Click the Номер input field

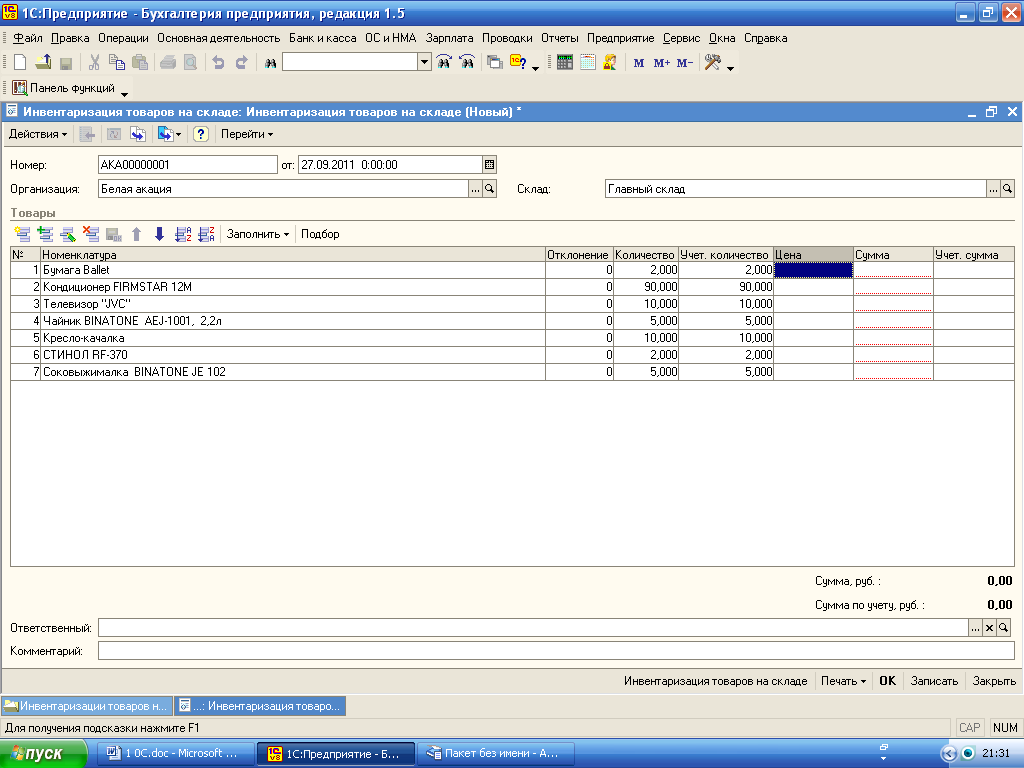[x=188, y=165]
